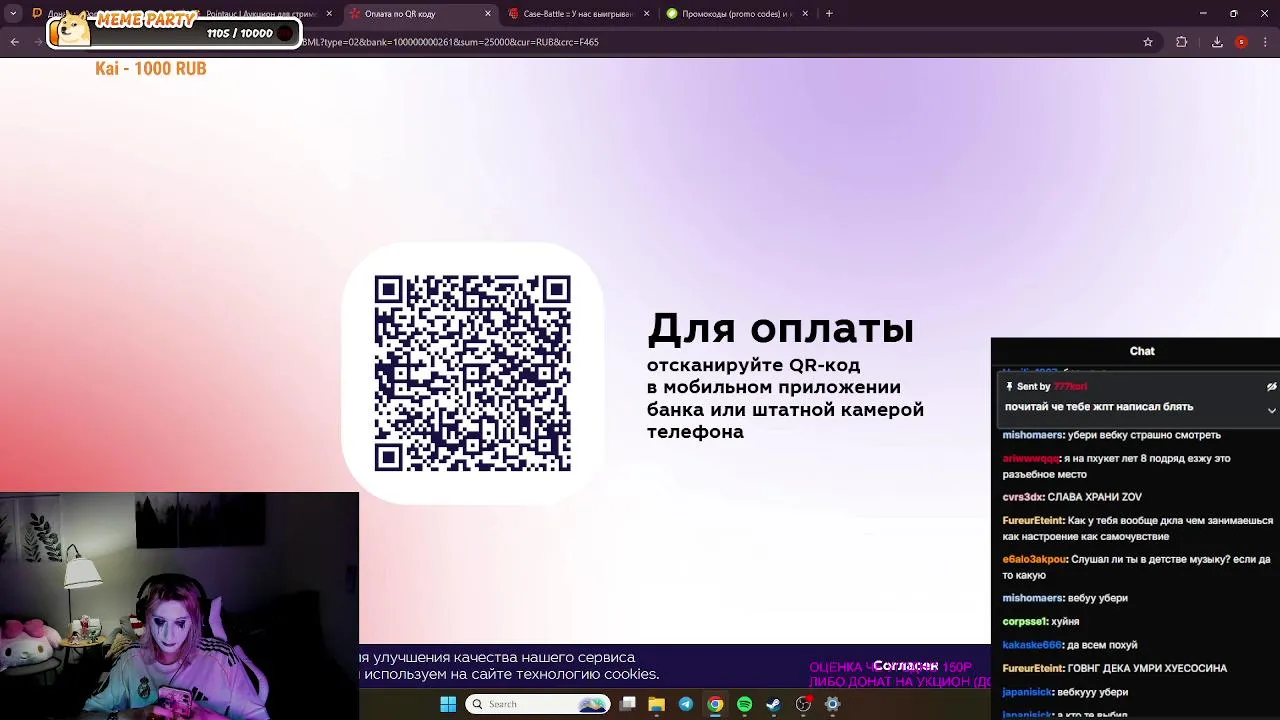Viewport: 1280px width, 720px height.
Task: Switch to the Case-Battle tab
Action: tap(578, 14)
